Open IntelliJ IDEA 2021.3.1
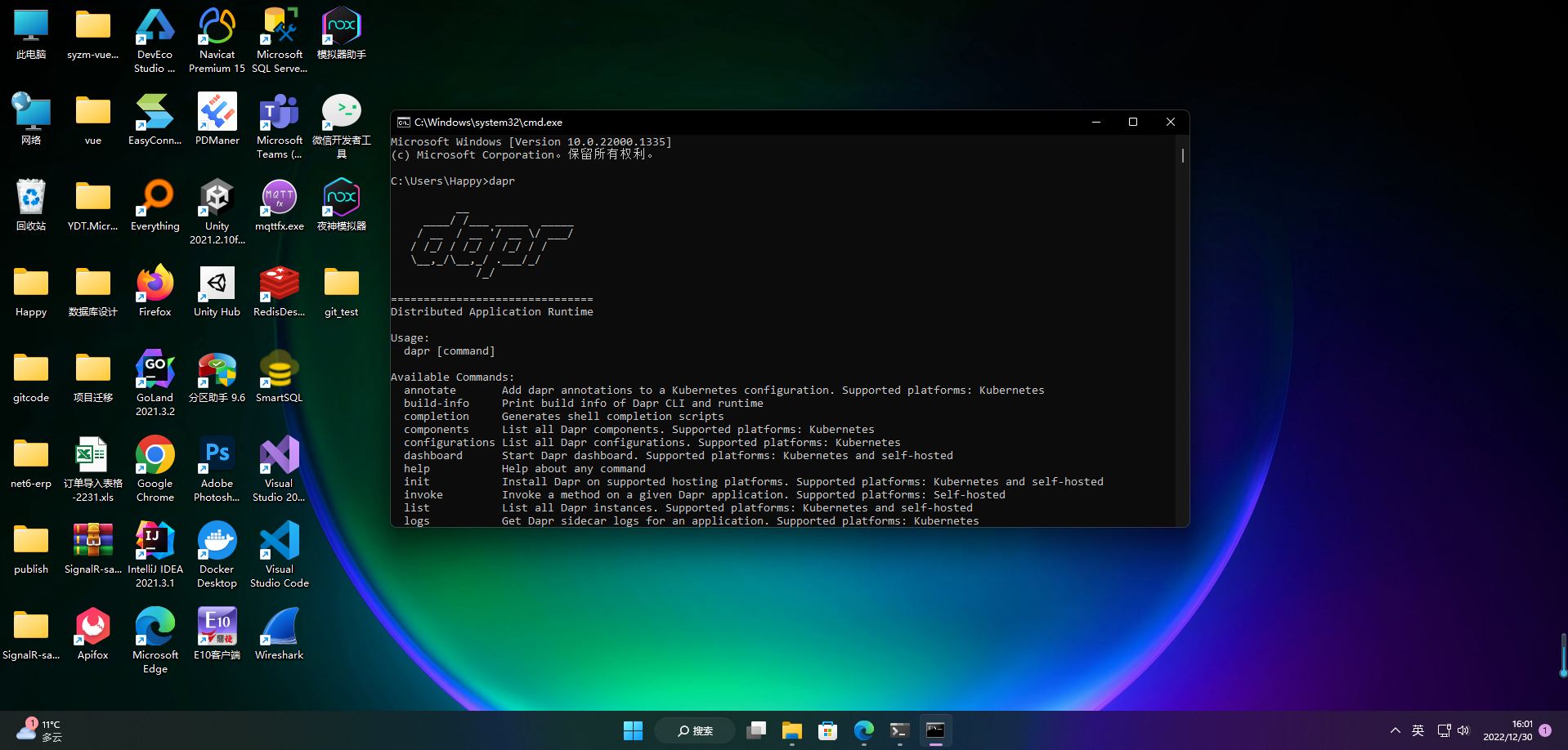 pyautogui.click(x=155, y=541)
